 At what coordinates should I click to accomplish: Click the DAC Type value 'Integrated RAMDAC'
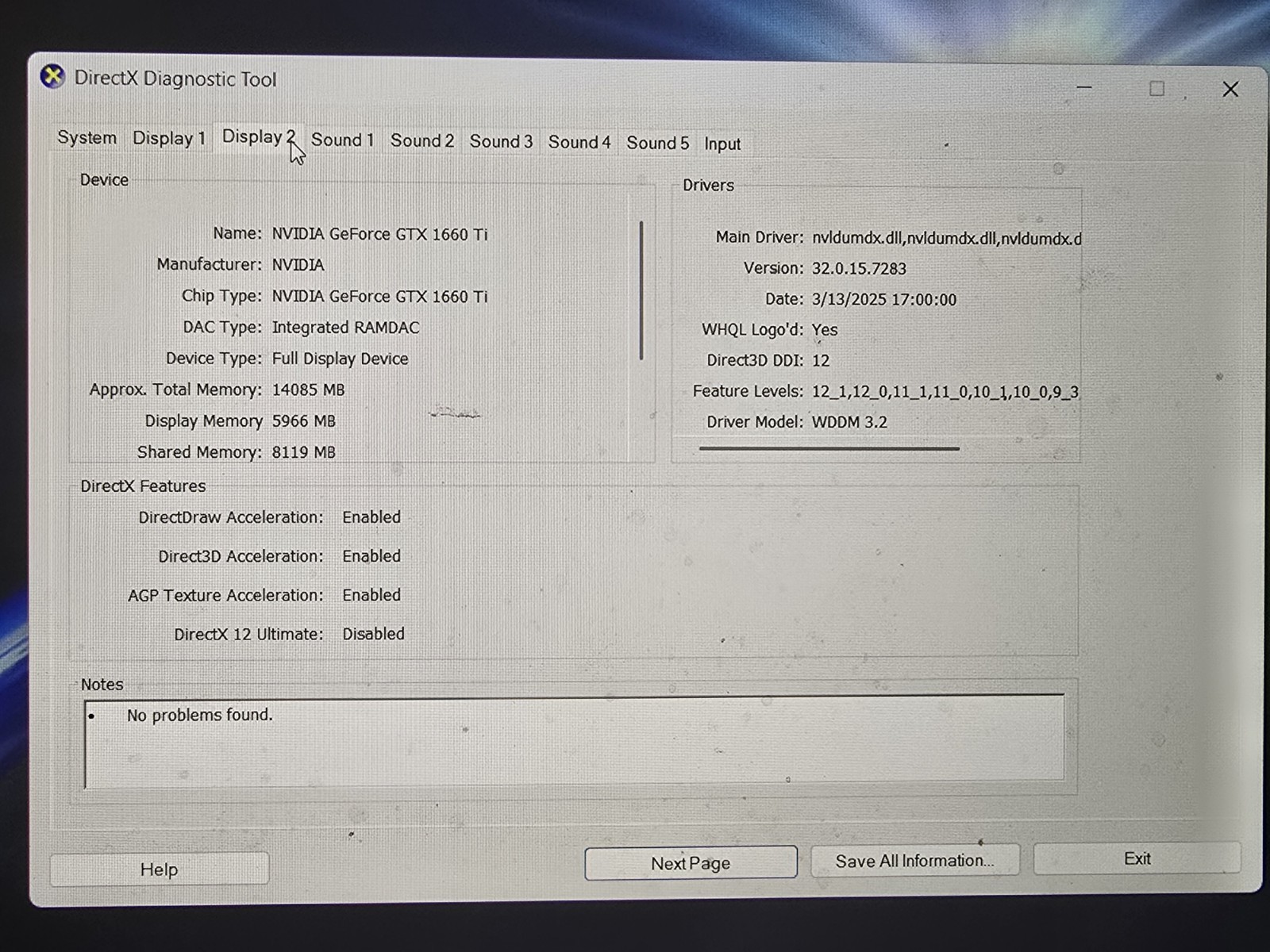tap(345, 328)
